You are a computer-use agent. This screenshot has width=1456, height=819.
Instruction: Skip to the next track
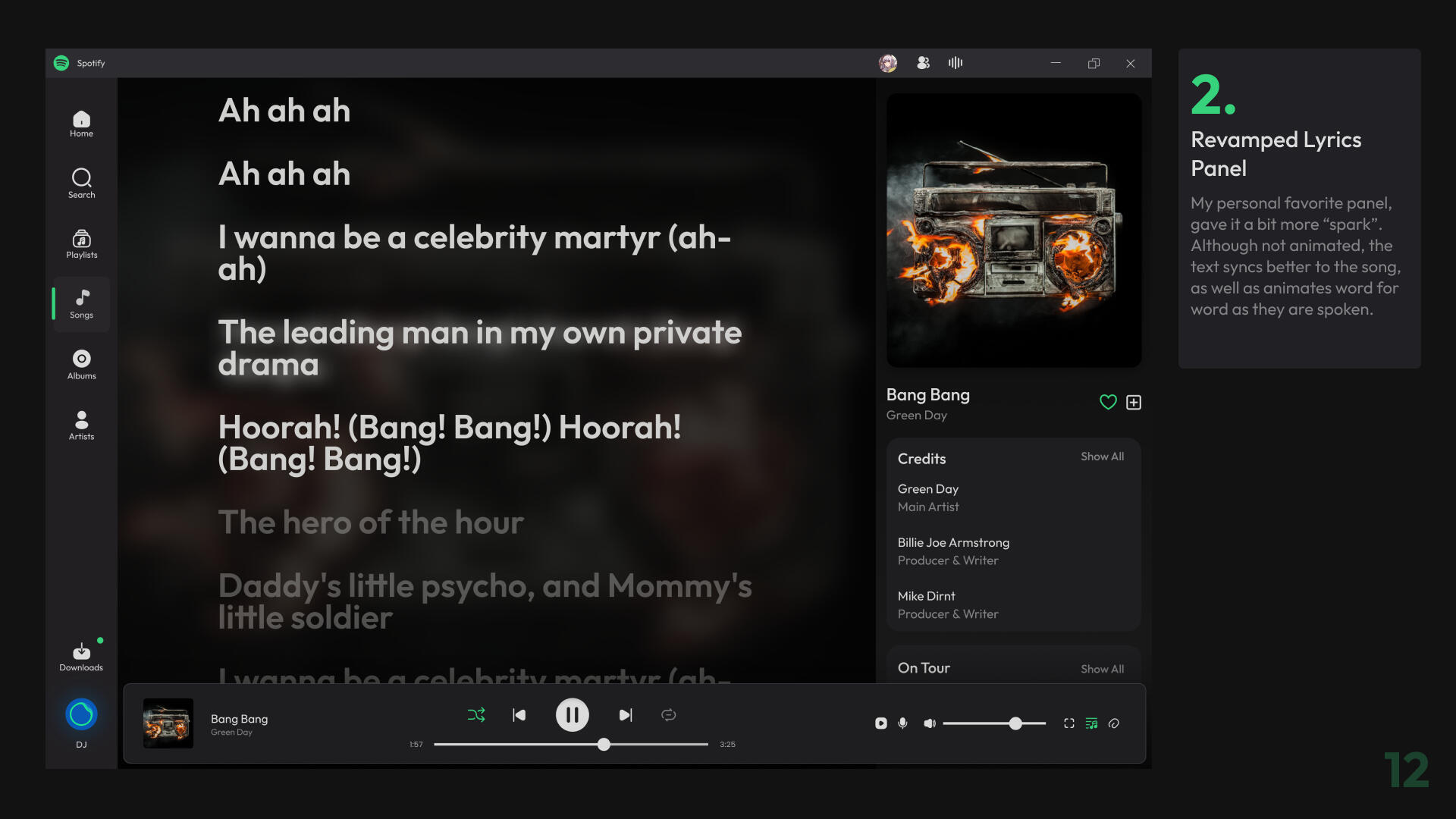click(626, 715)
